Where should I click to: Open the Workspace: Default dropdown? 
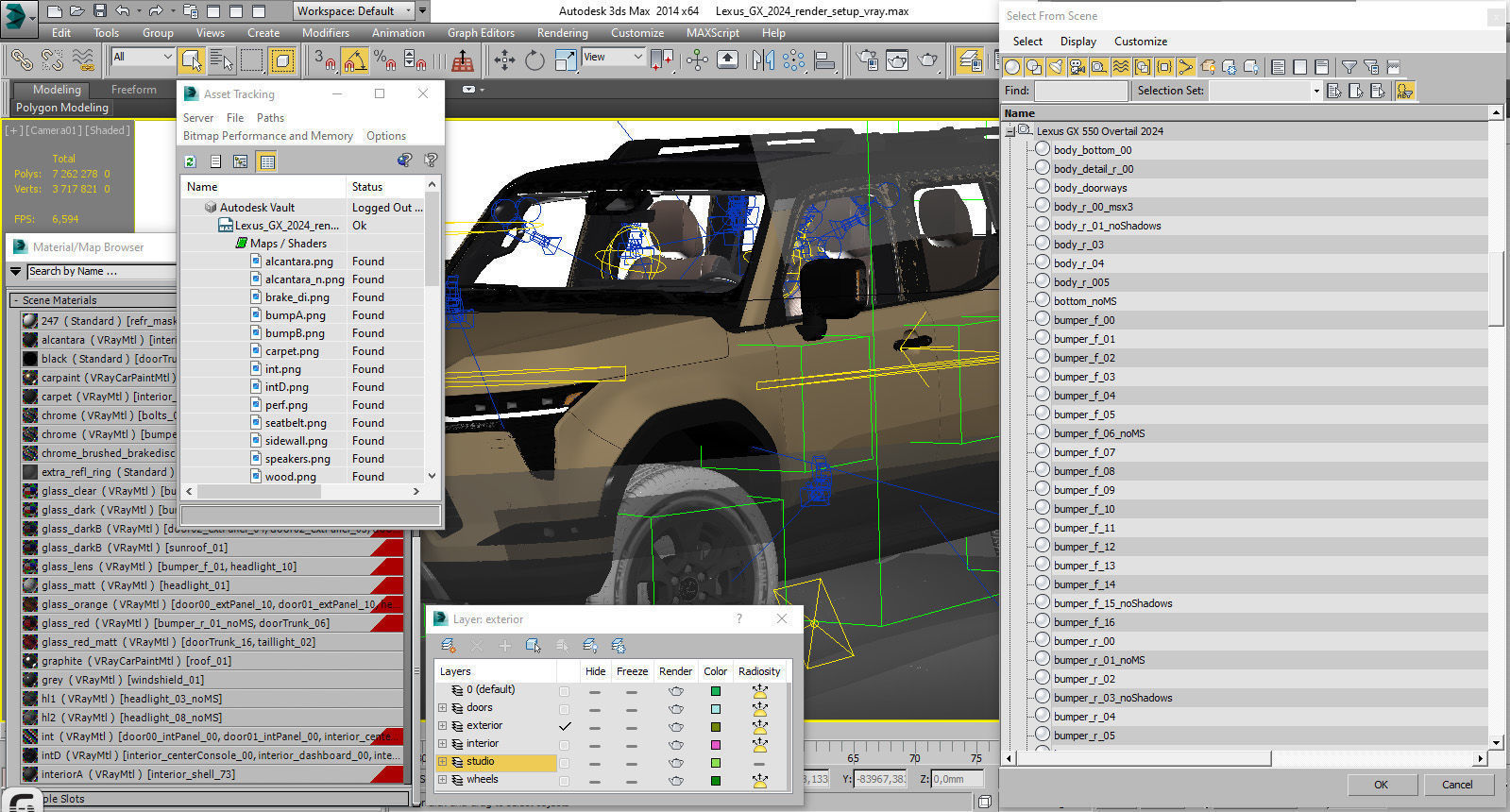coord(353,11)
